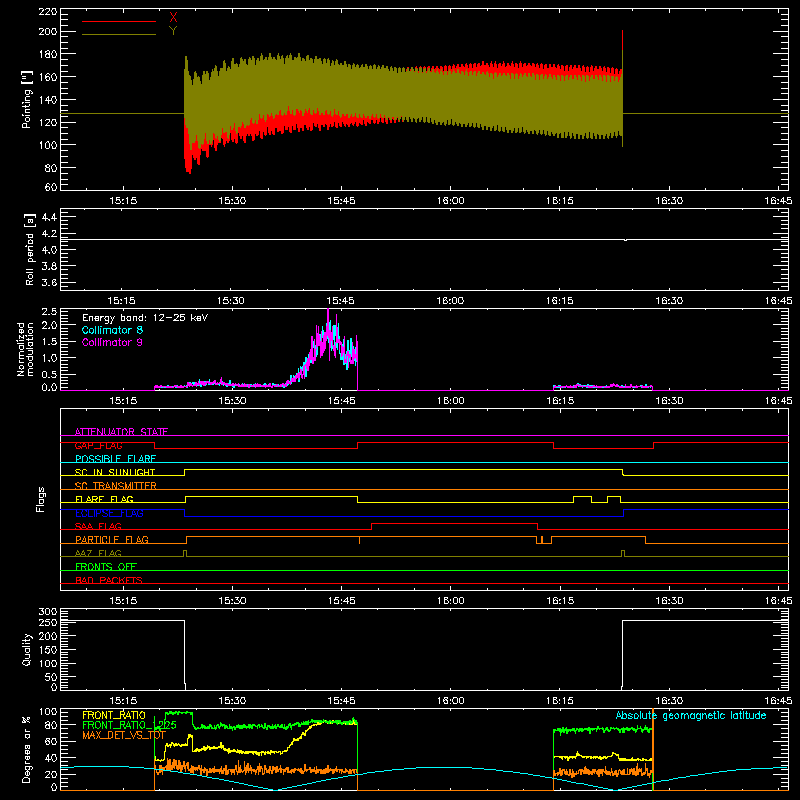Click the olive 'AAZ_FLAG' label
The height and width of the screenshot is (800, 800).
[98, 553]
